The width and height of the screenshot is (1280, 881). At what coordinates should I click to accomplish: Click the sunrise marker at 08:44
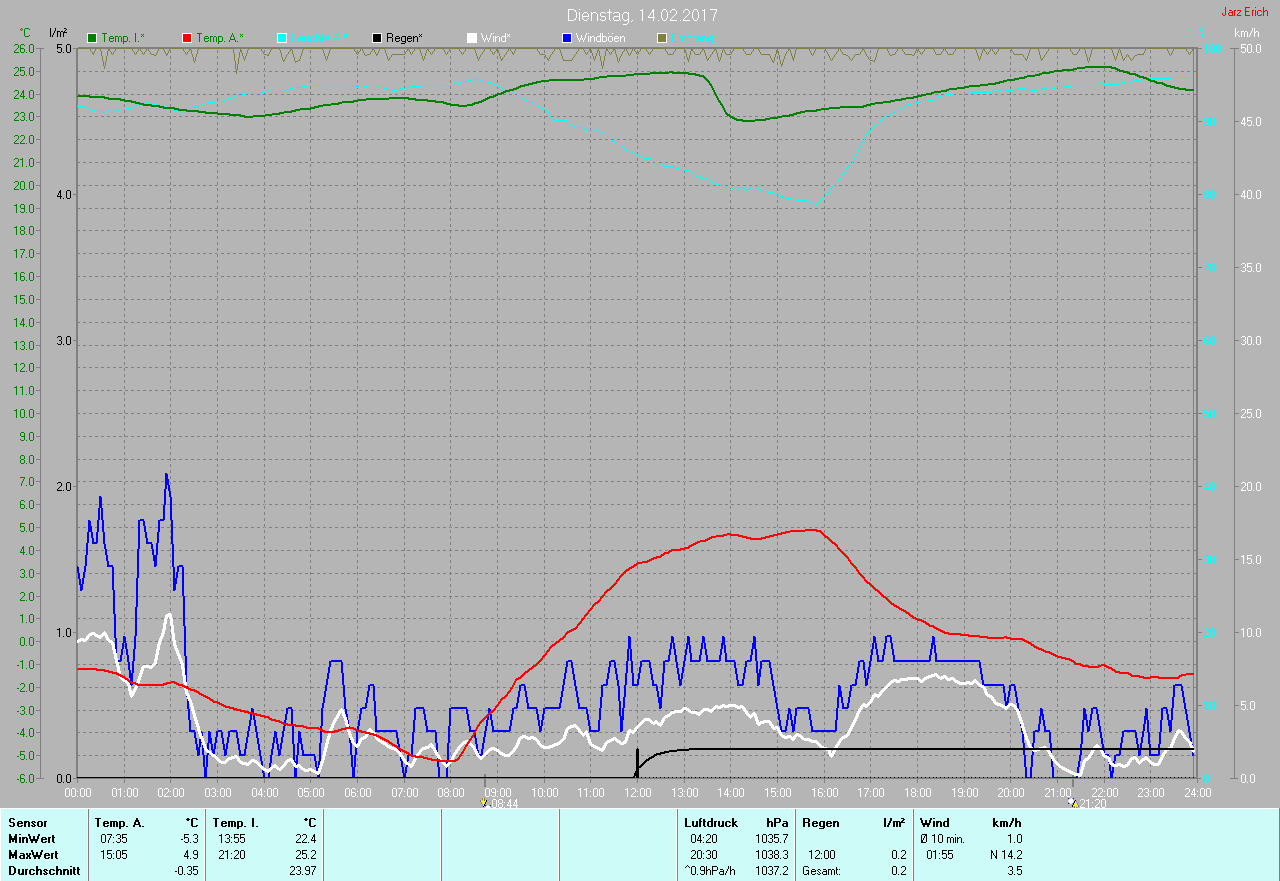click(x=484, y=802)
